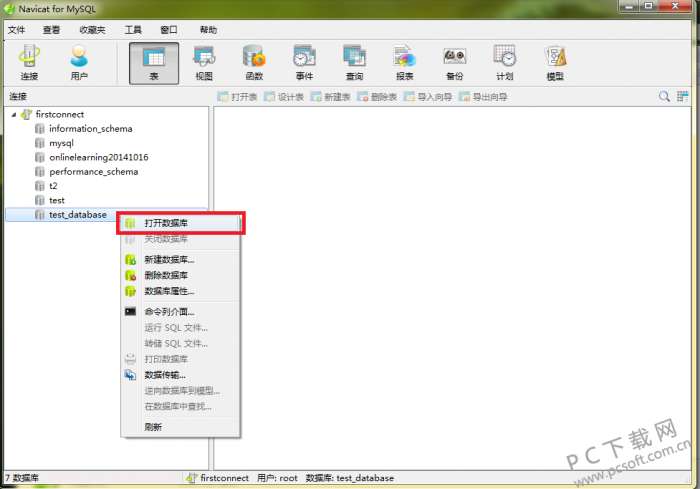
Task: Select the t2 database
Action: click(x=53, y=186)
